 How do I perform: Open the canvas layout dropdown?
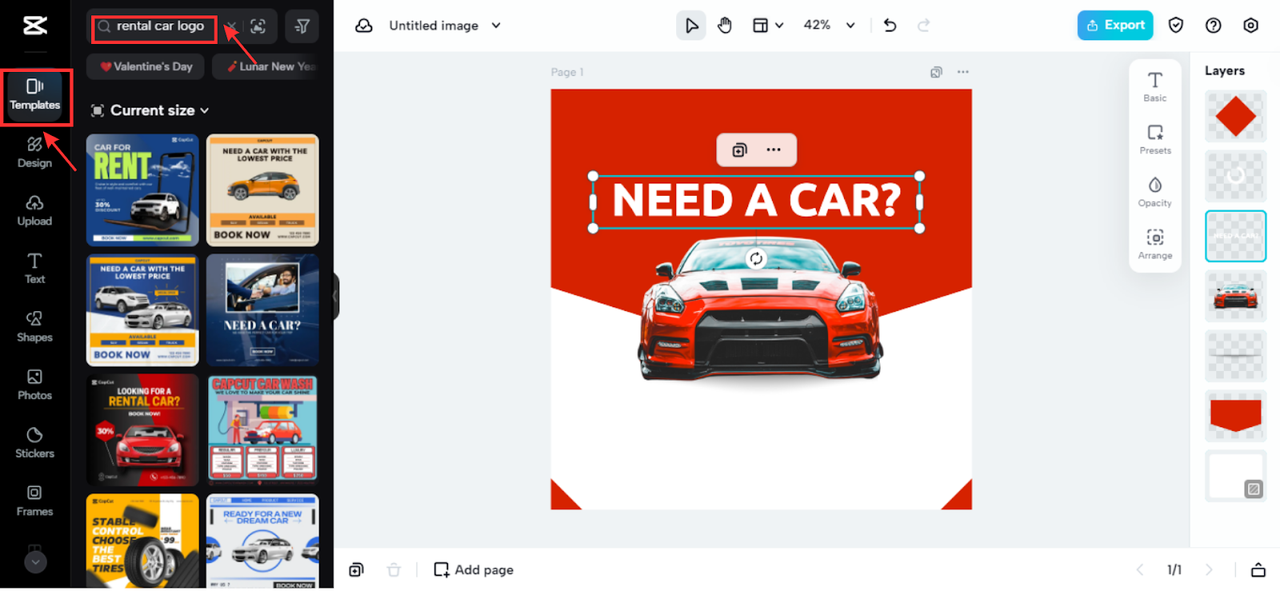767,26
